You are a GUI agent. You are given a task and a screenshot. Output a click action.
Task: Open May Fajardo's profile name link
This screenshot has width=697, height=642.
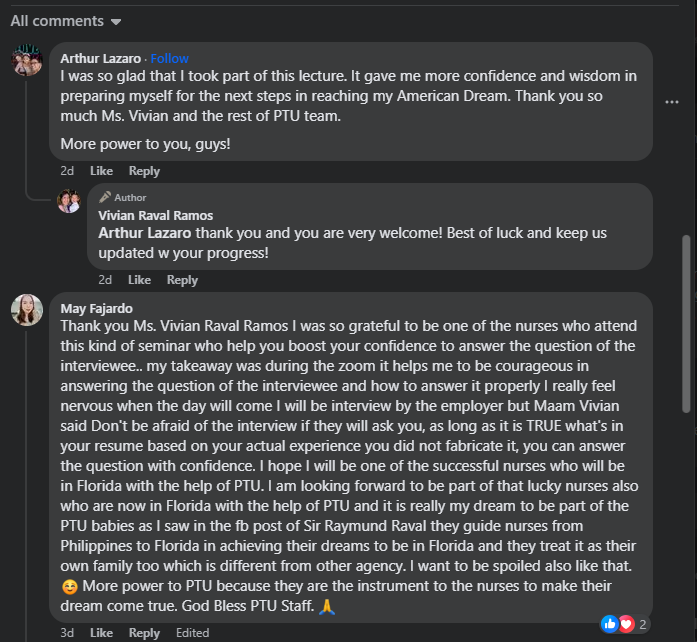[98, 309]
